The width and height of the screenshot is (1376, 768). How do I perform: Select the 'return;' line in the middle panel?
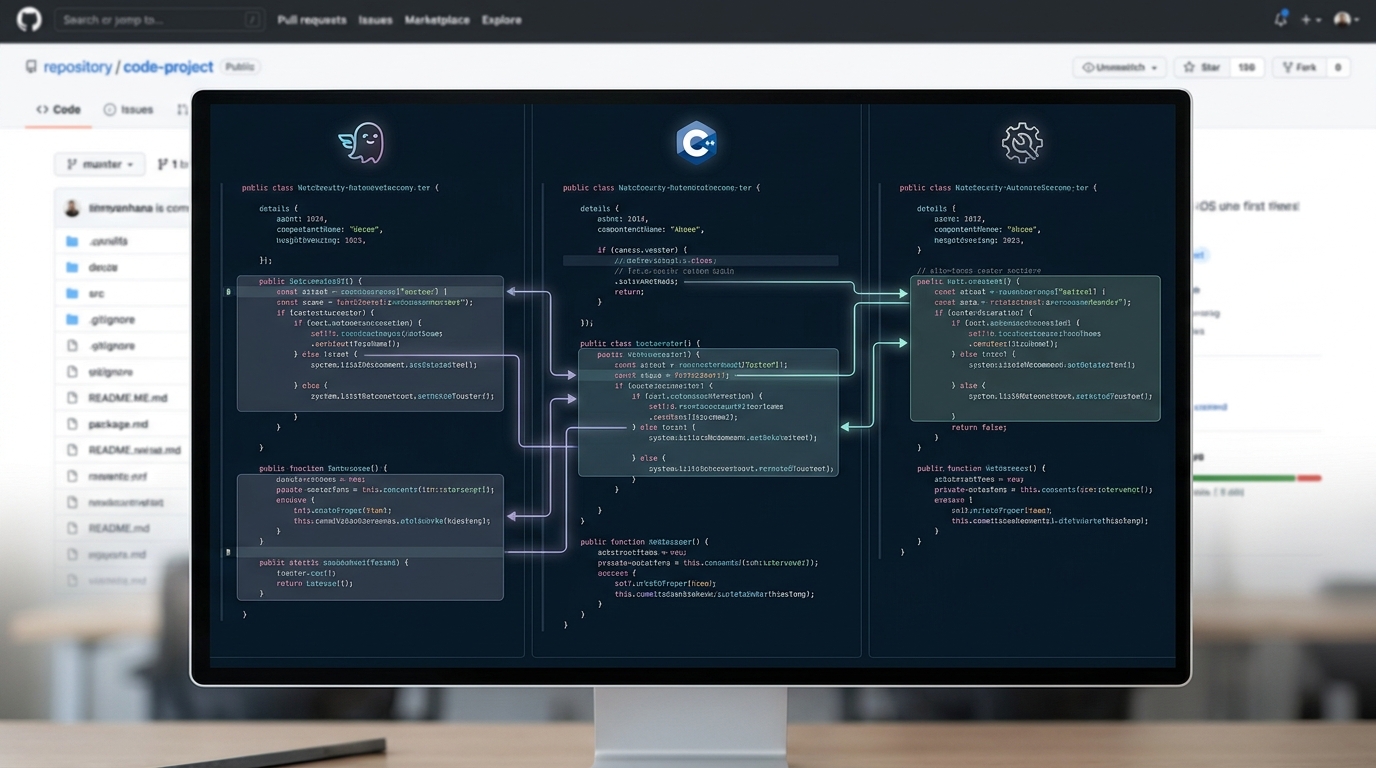629,292
